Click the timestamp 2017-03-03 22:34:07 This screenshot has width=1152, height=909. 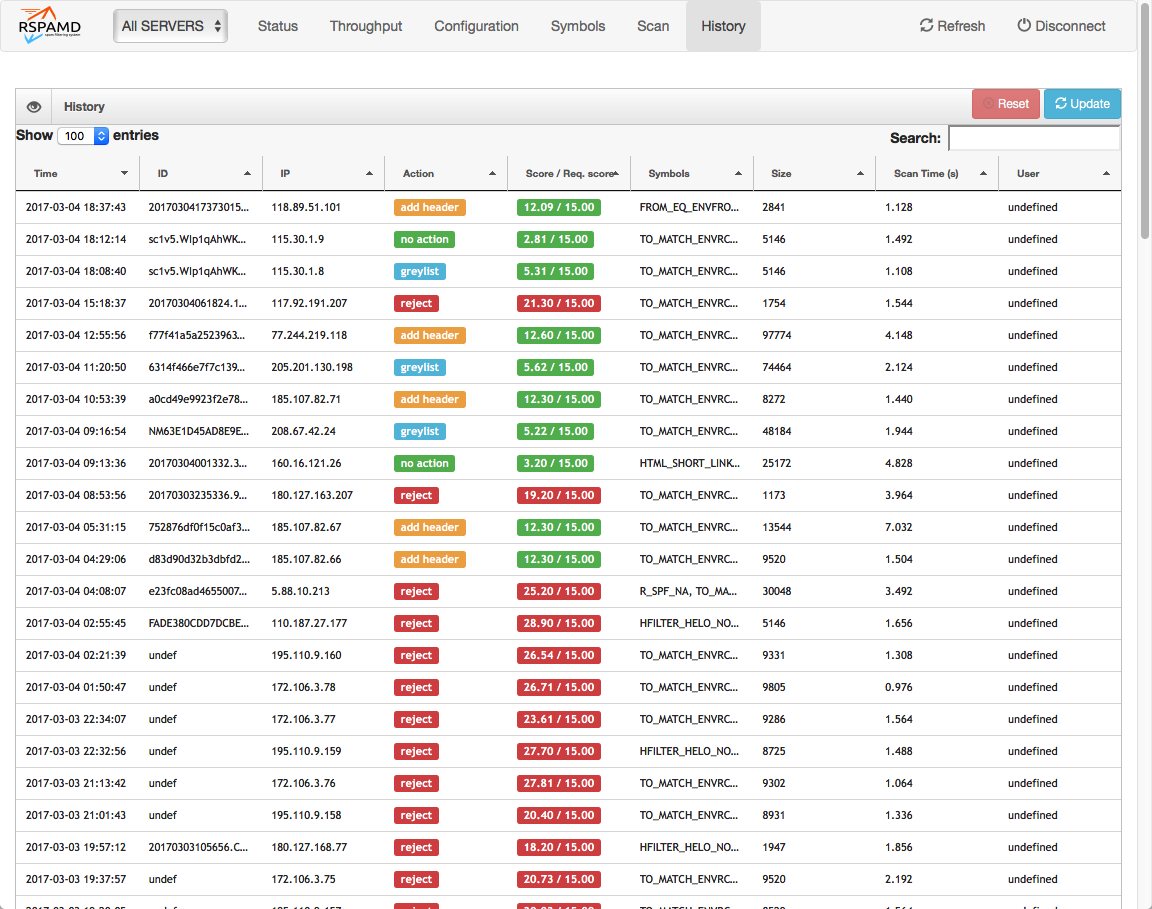point(76,719)
